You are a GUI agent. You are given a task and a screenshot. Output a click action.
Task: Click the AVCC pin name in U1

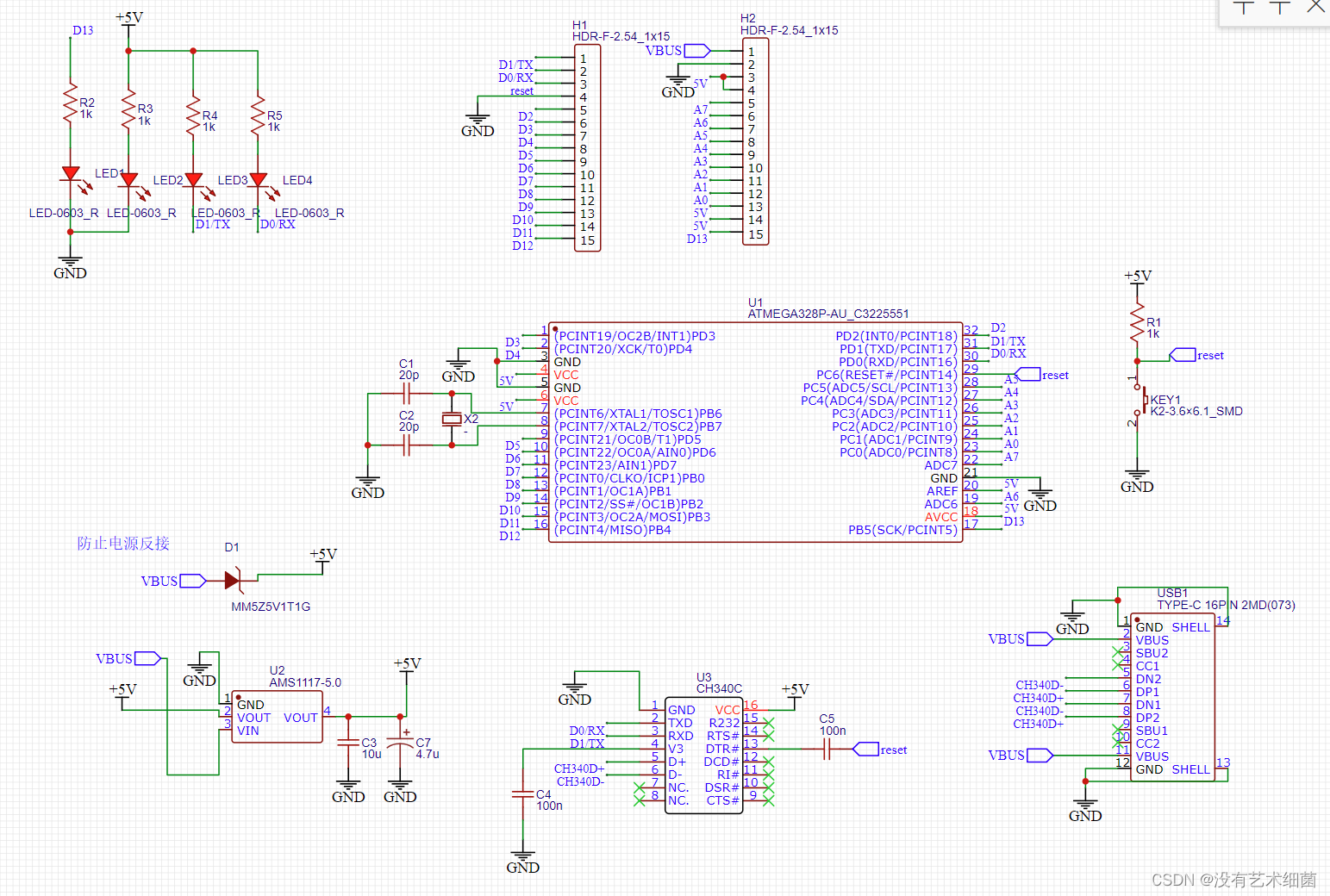(x=941, y=517)
